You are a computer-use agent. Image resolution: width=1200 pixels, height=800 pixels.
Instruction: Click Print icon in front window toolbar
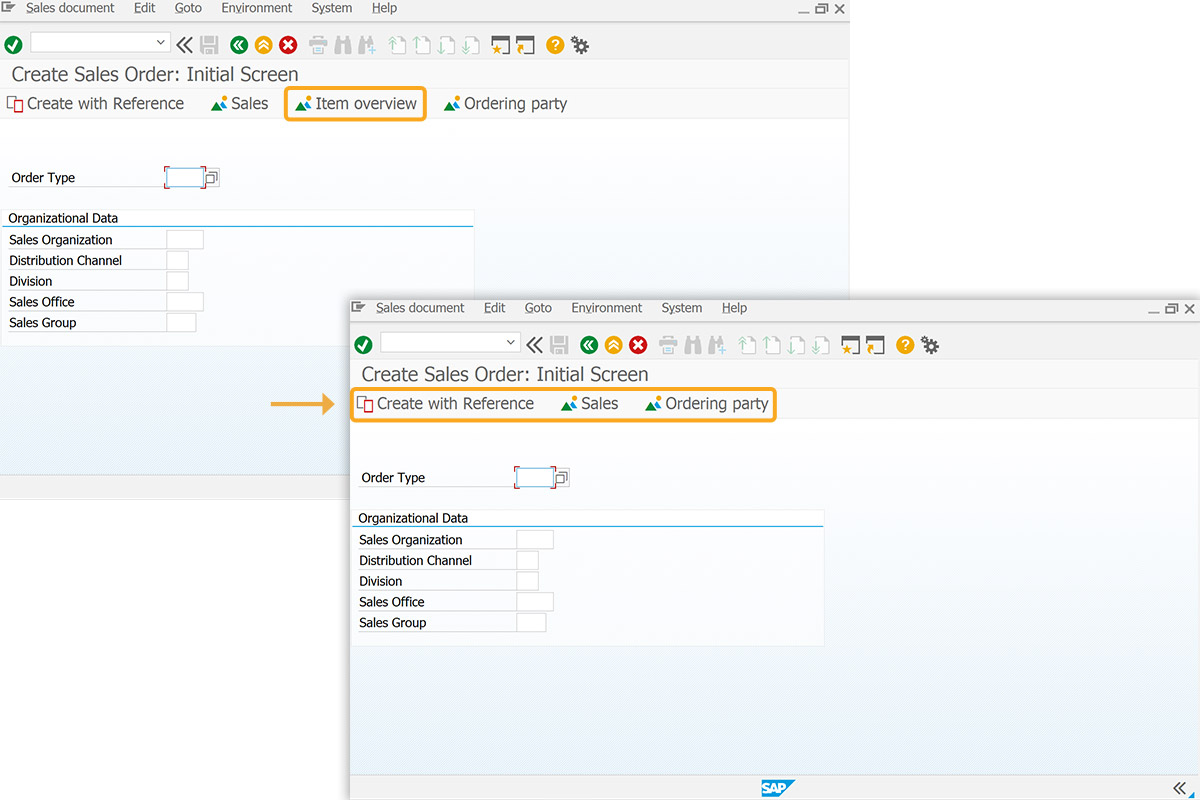click(x=668, y=345)
